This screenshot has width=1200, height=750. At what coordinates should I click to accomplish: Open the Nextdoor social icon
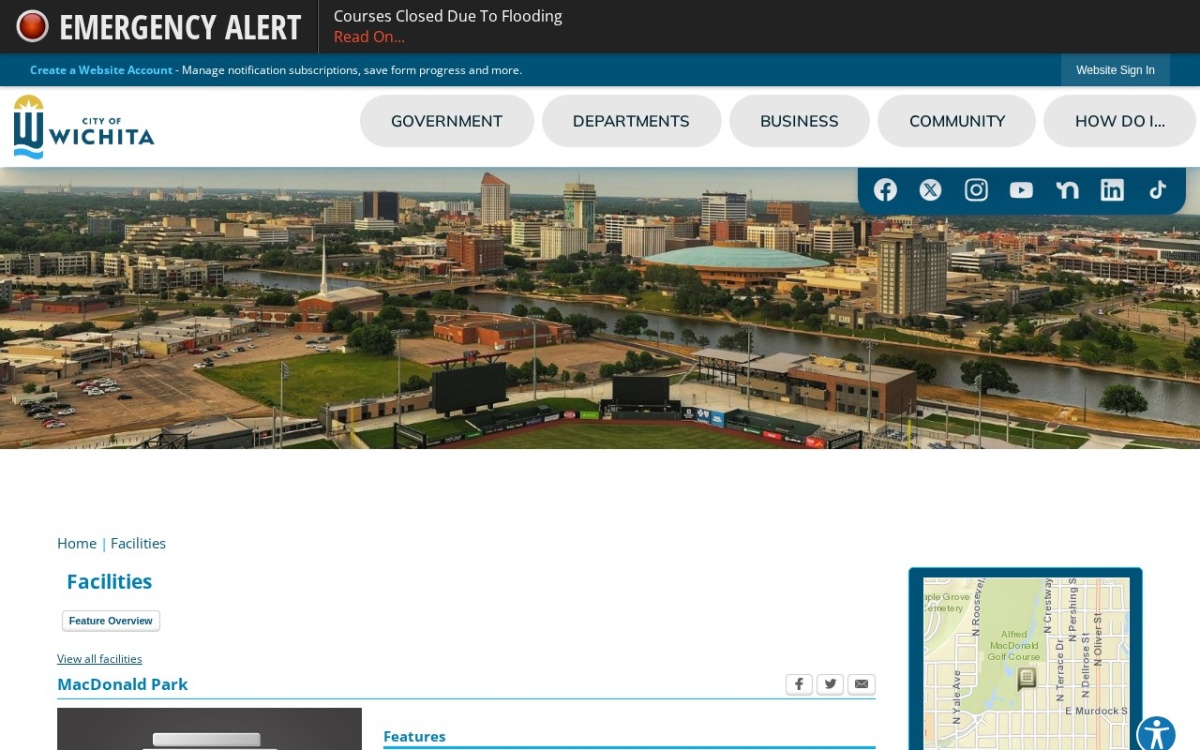1067,190
